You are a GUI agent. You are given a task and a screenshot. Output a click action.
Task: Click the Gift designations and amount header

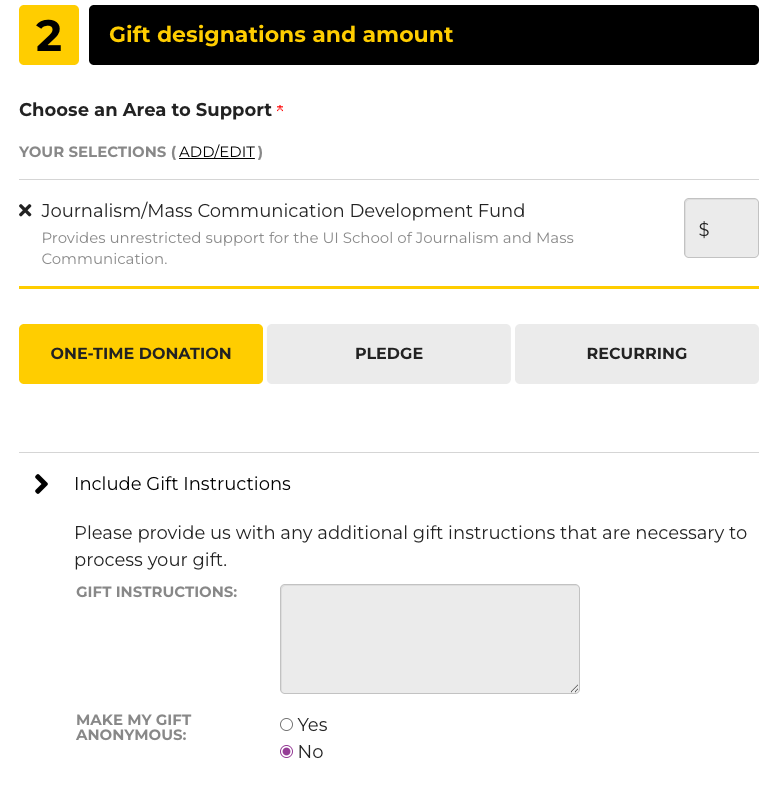tap(281, 35)
